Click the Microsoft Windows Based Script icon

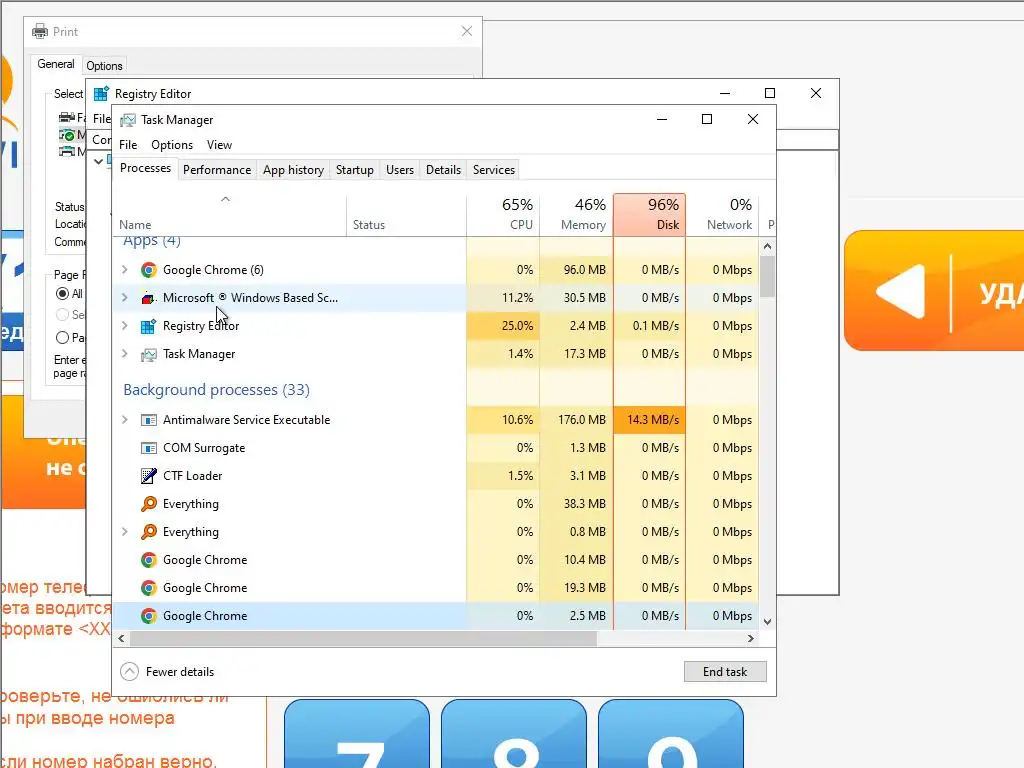pos(149,298)
